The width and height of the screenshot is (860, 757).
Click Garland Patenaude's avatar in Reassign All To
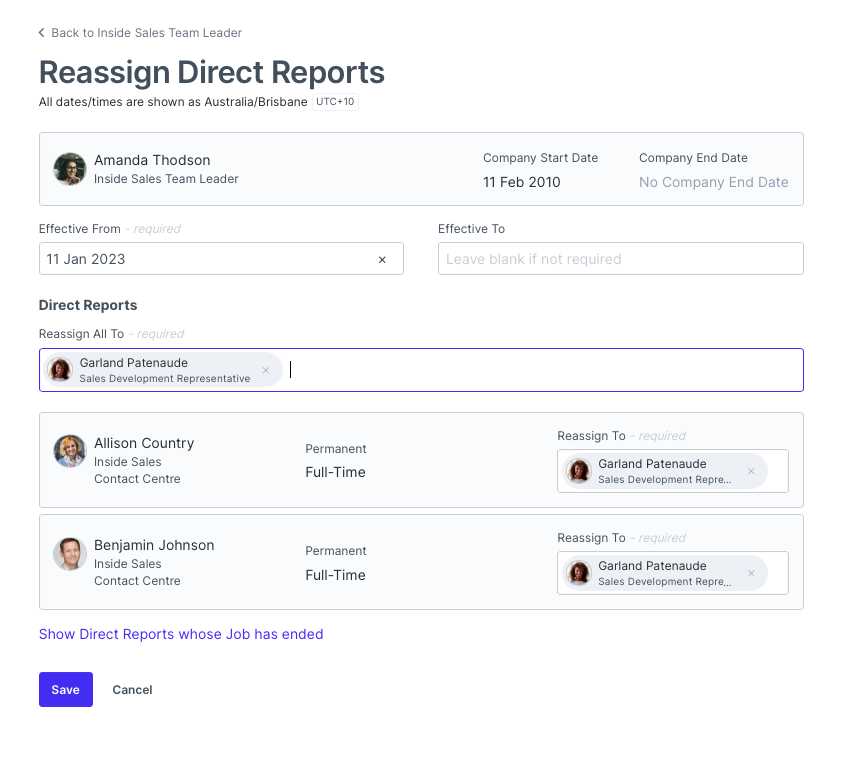(x=59, y=369)
